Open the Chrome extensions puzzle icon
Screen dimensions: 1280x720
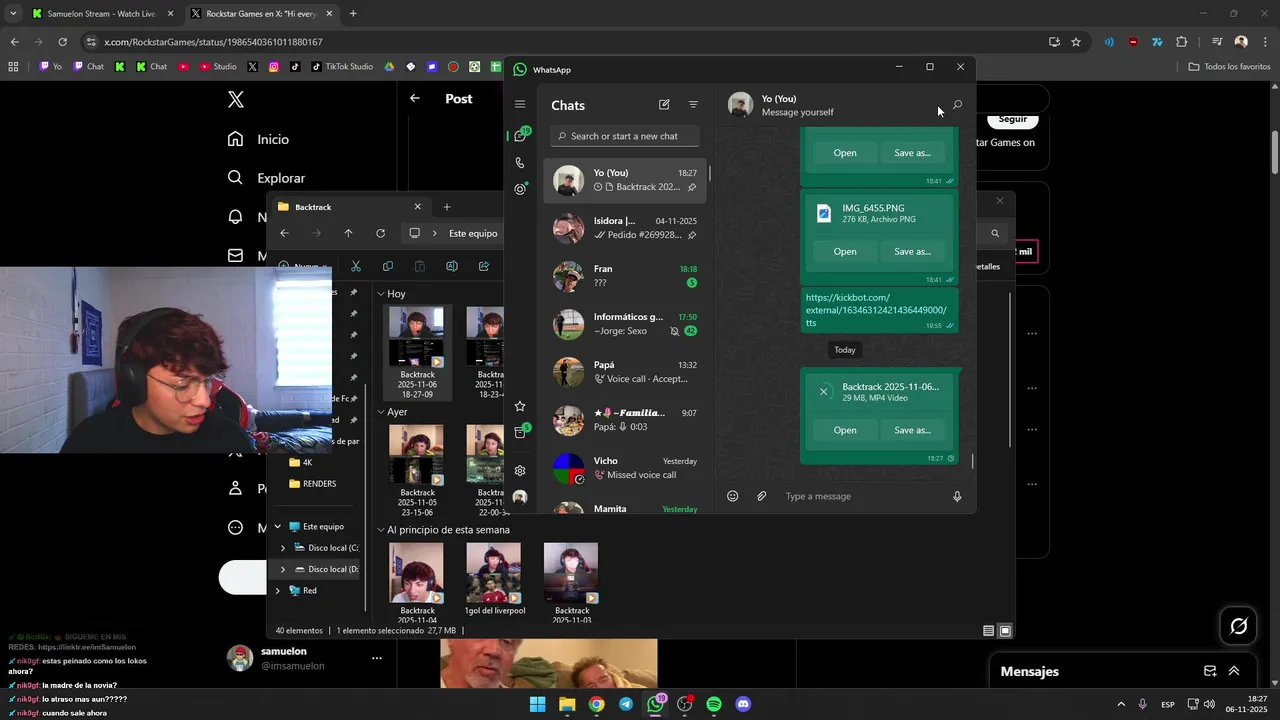[x=1182, y=42]
